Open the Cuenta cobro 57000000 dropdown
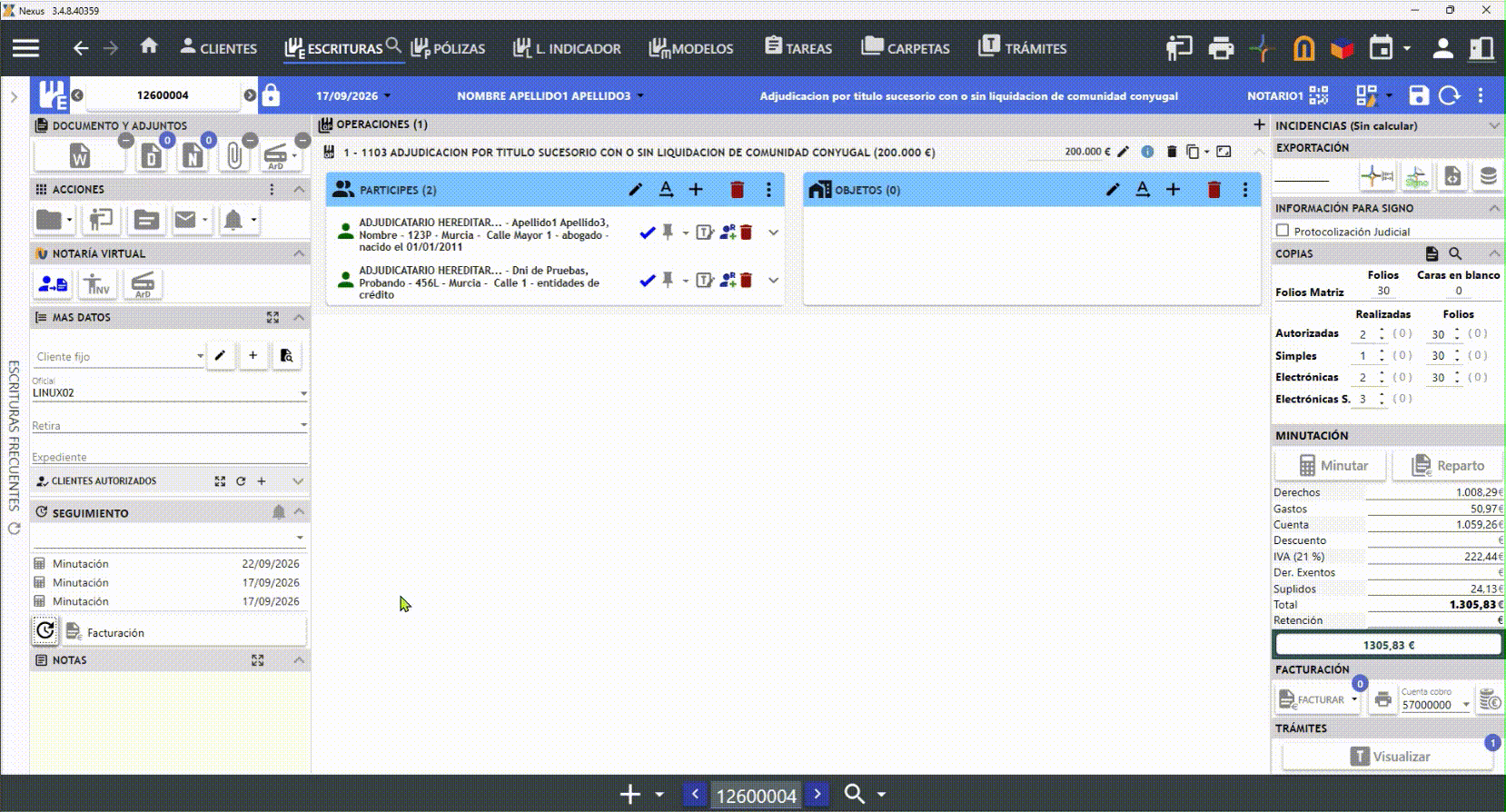This screenshot has height=812, width=1506. click(x=1466, y=705)
